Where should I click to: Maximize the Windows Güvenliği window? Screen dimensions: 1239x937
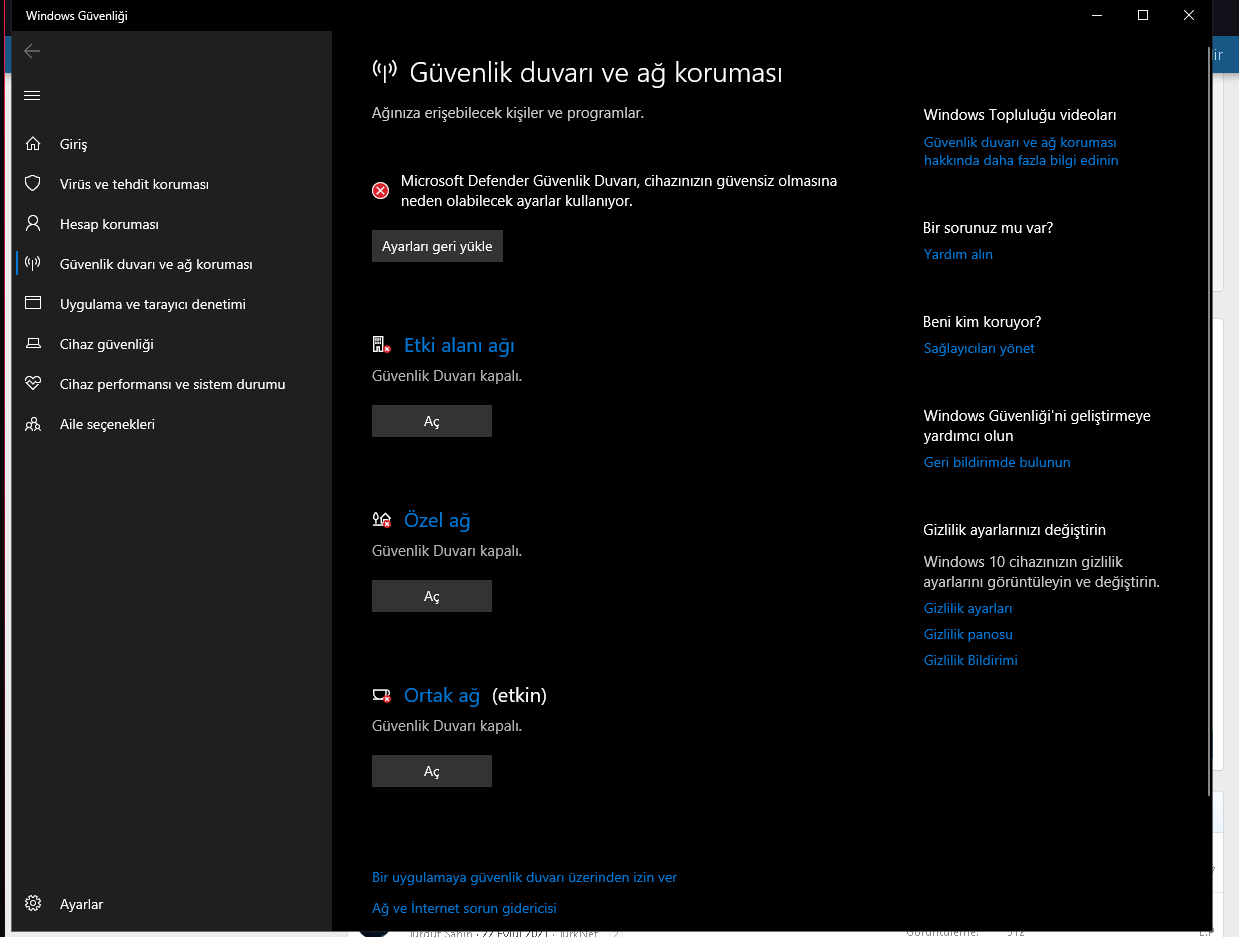(1143, 16)
